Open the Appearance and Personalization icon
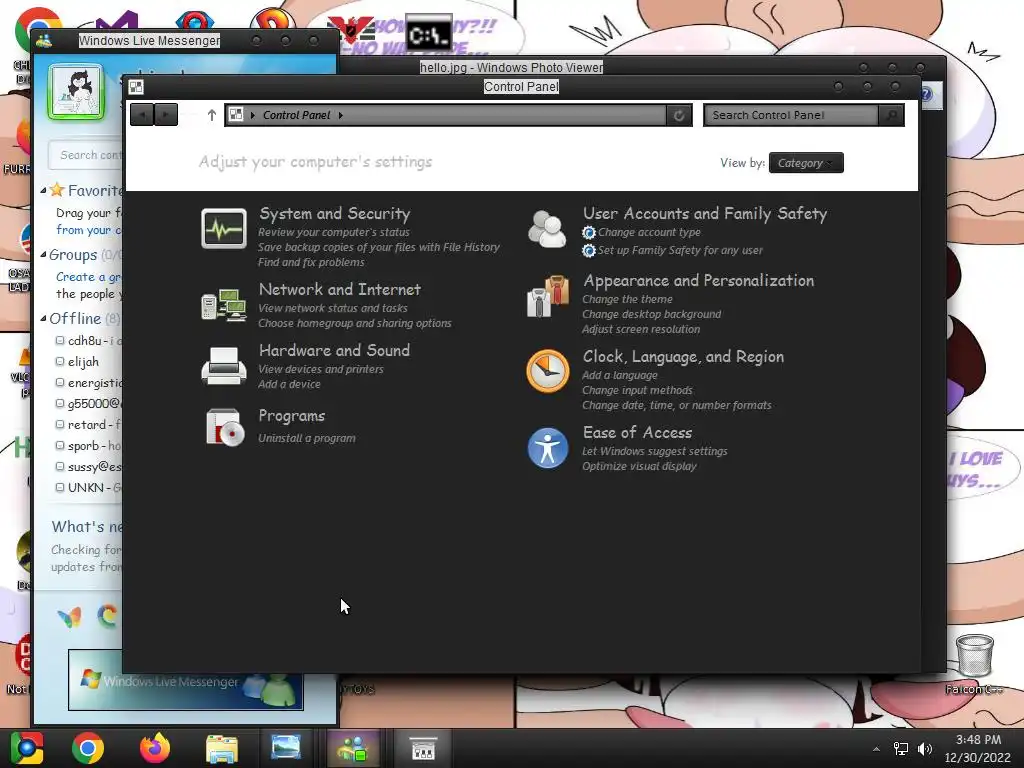This screenshot has height=768, width=1024. coord(547,296)
